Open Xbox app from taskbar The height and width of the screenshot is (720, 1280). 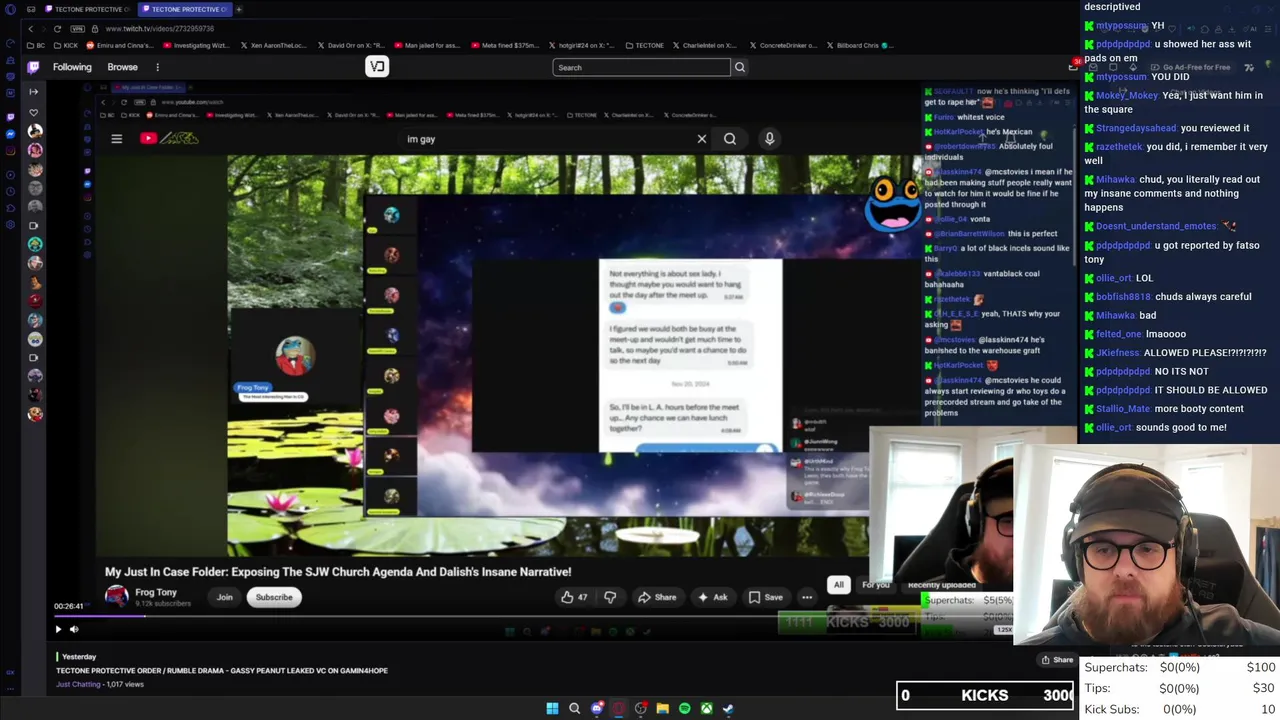(706, 708)
